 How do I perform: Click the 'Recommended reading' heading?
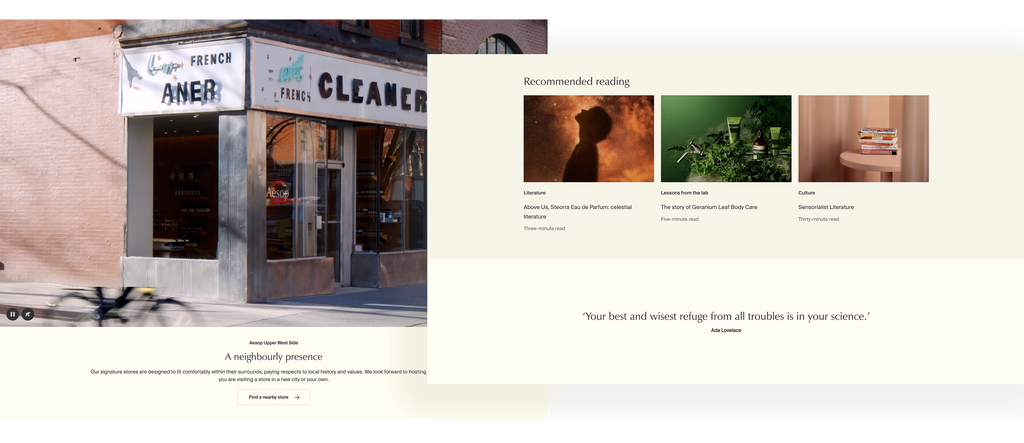(577, 82)
